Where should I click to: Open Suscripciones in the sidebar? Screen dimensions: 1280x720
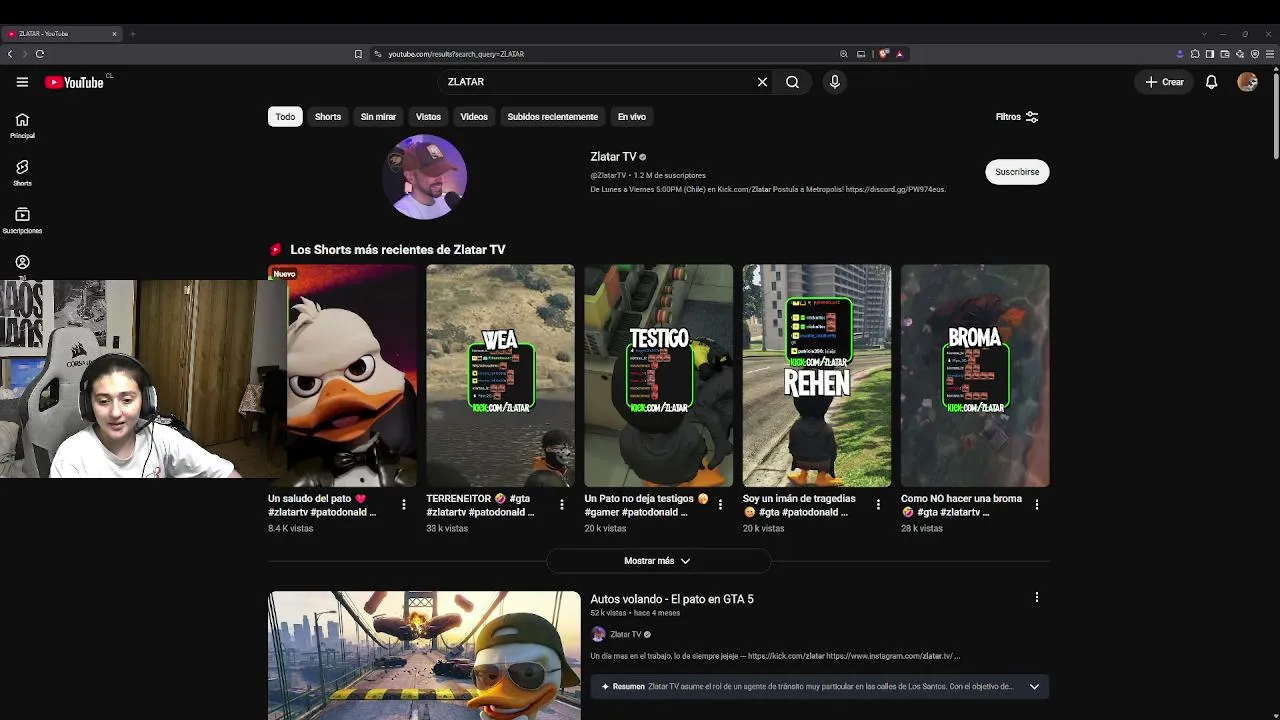click(x=22, y=221)
